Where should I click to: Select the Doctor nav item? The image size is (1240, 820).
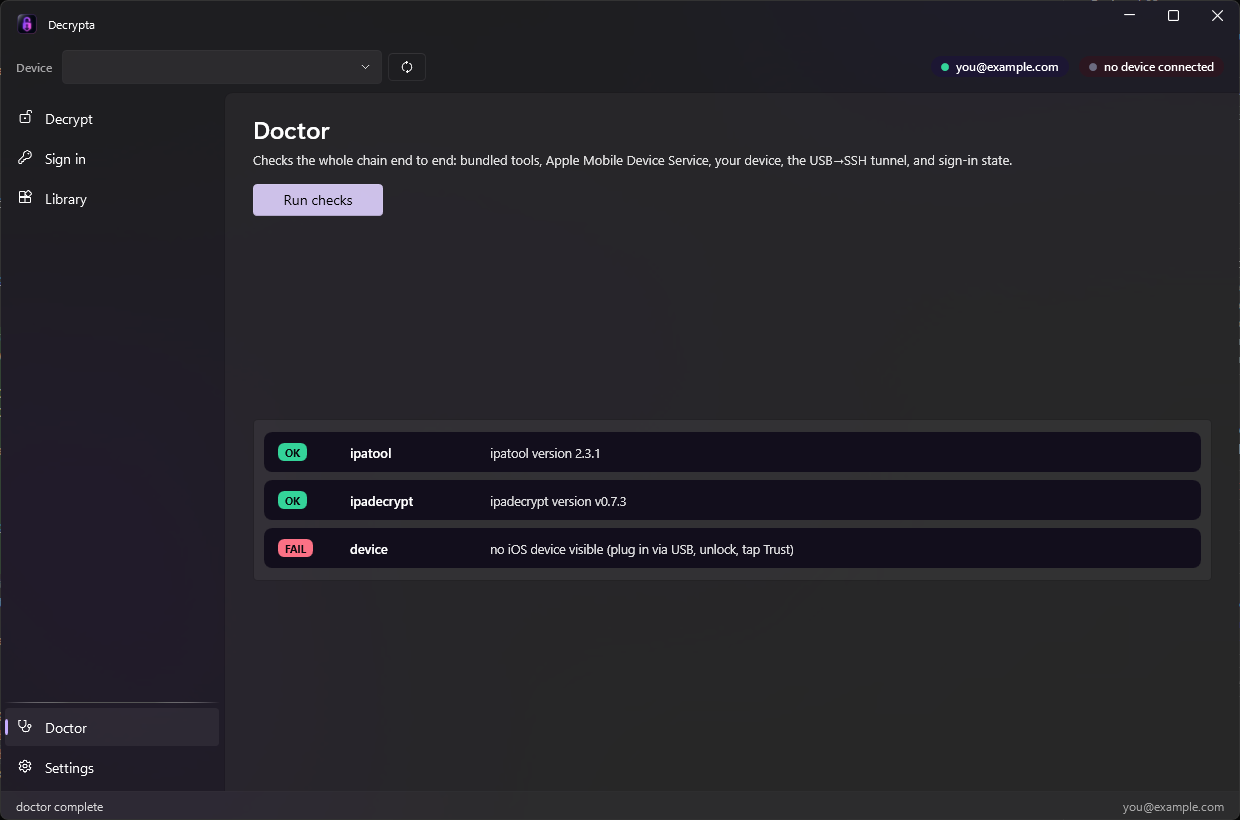112,728
